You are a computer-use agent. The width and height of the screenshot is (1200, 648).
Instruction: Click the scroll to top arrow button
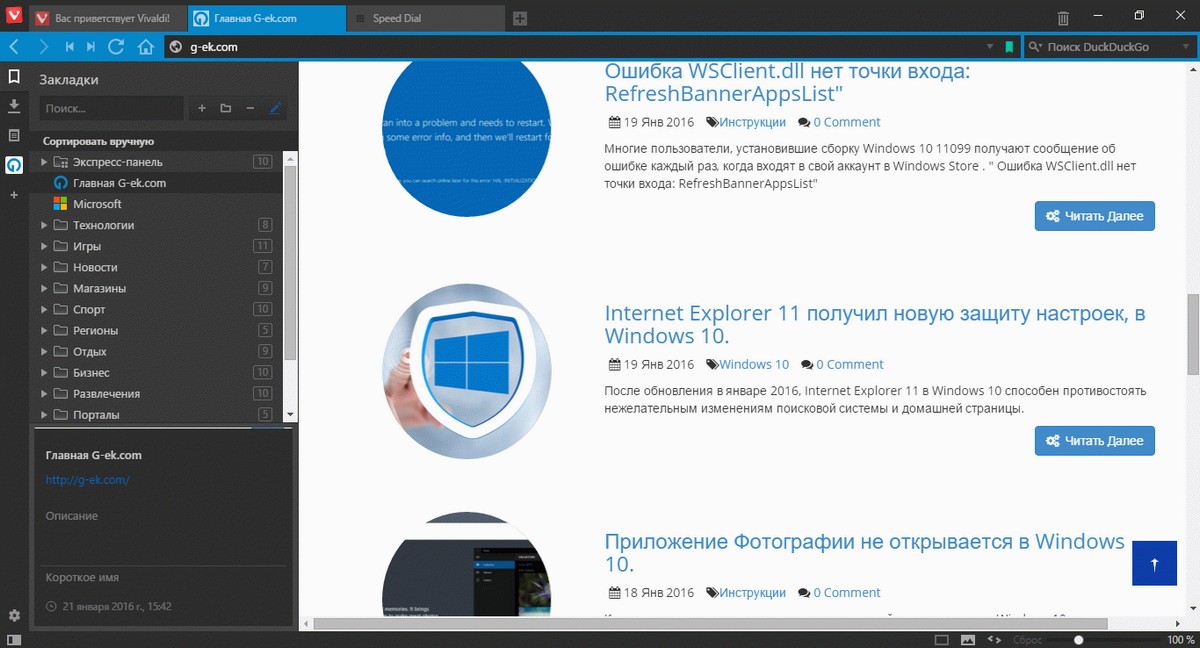[x=1155, y=564]
